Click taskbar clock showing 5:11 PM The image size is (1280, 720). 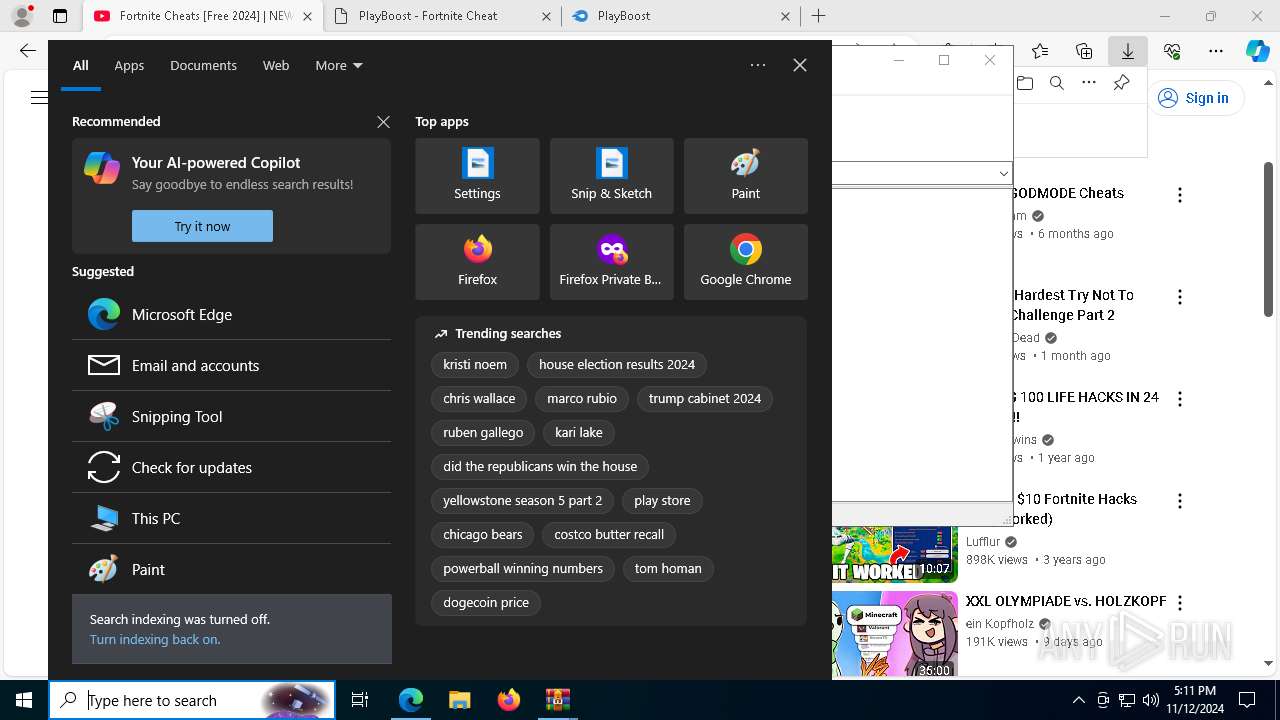point(1194,700)
